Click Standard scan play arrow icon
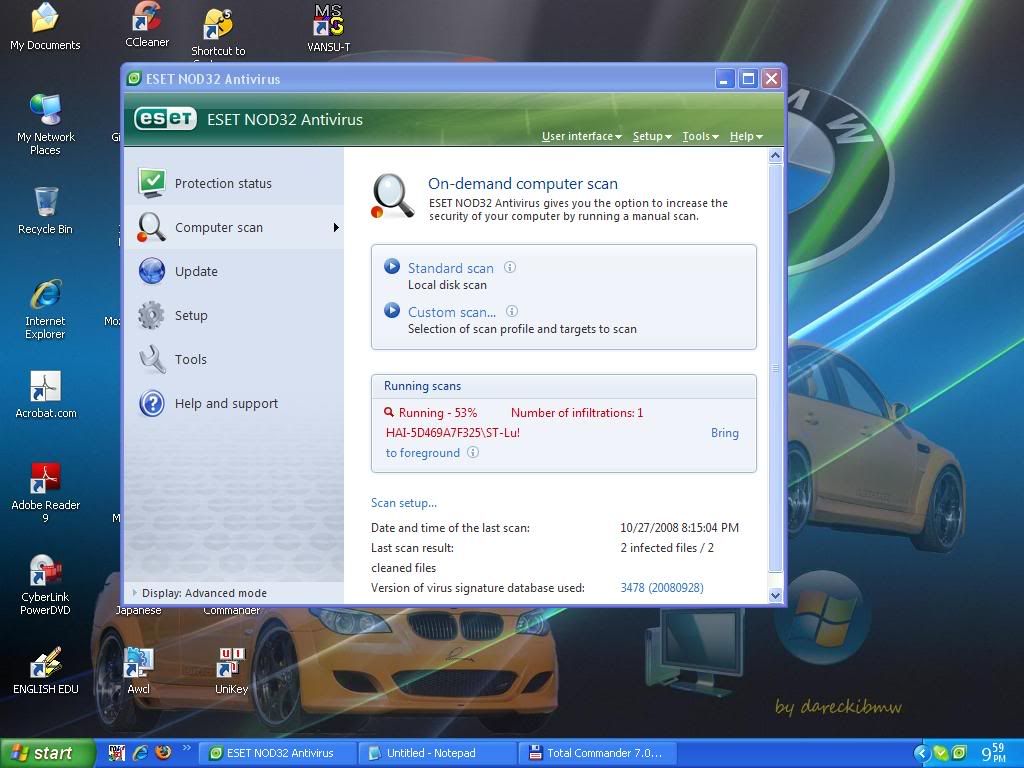Image resolution: width=1024 pixels, height=768 pixels. 392,266
